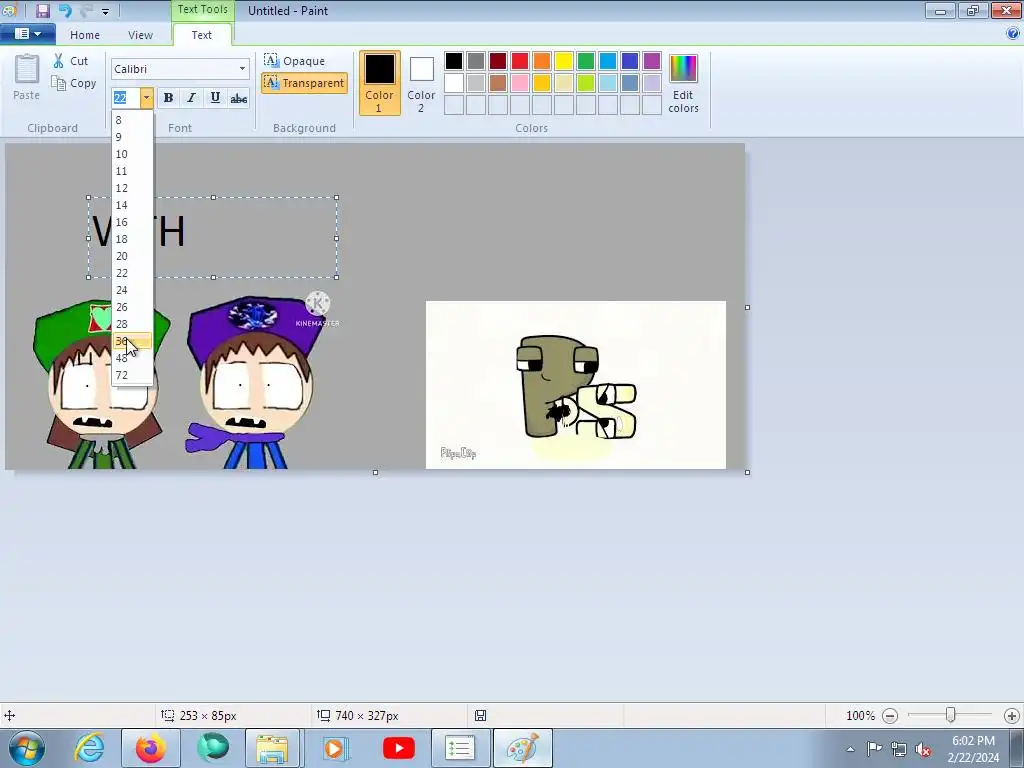Set text background to Opaque
The width and height of the screenshot is (1024, 768).
coord(295,61)
